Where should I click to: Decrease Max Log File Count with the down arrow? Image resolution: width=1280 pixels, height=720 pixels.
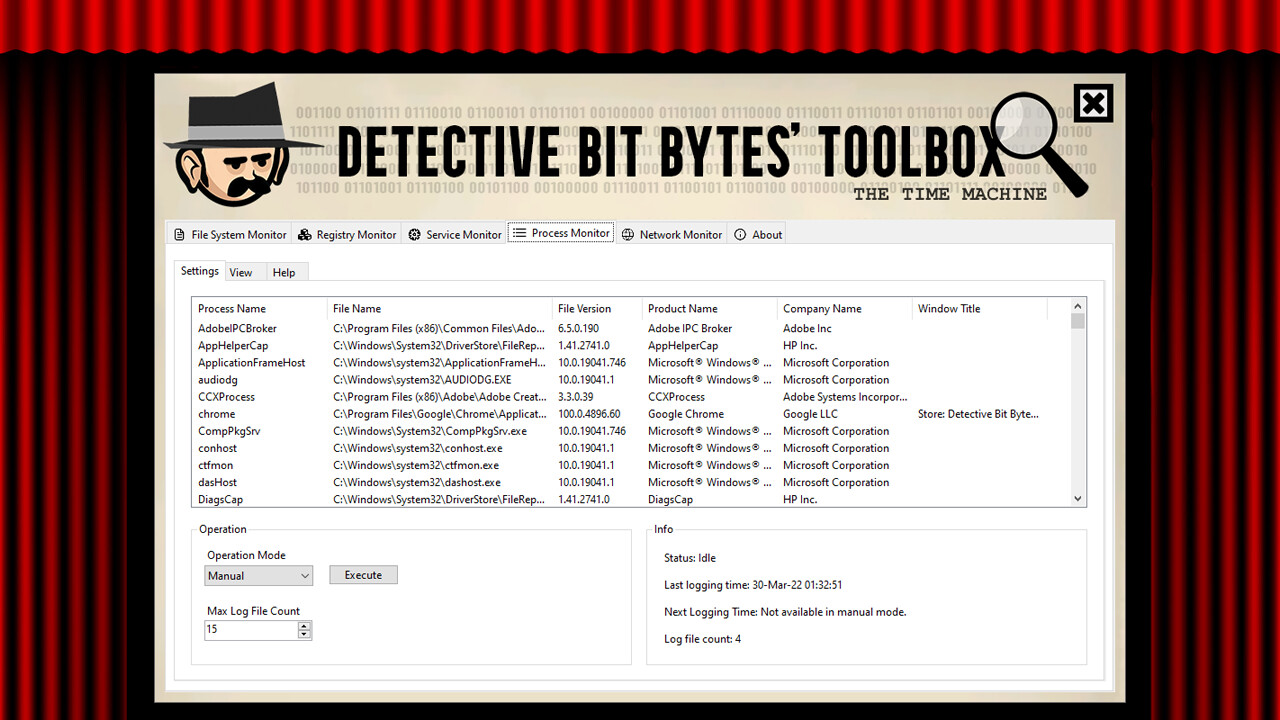(x=303, y=633)
